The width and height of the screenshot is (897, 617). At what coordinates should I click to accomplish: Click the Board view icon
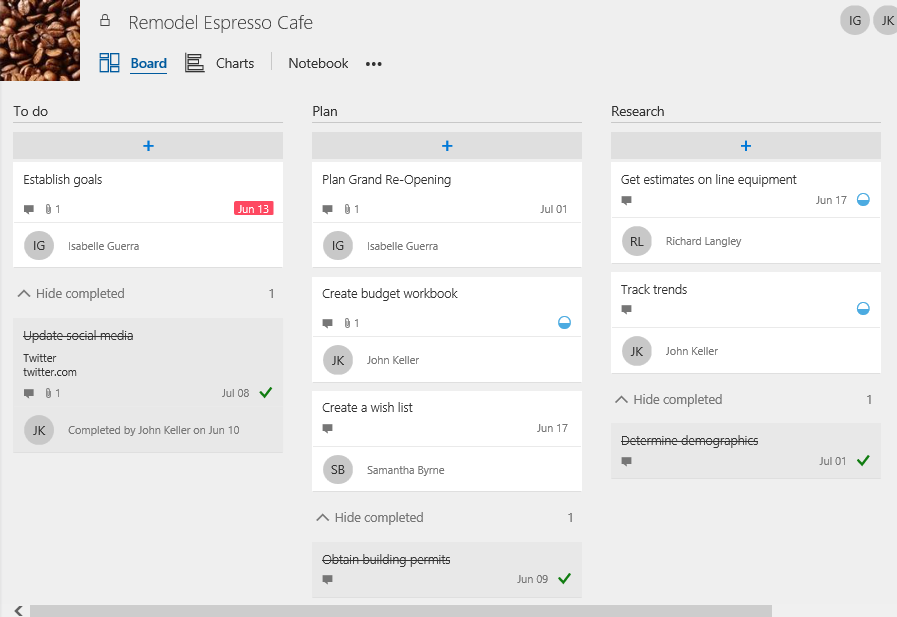(109, 62)
